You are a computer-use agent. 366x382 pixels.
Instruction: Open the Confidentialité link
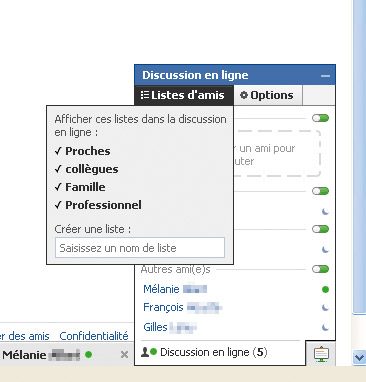(94, 336)
